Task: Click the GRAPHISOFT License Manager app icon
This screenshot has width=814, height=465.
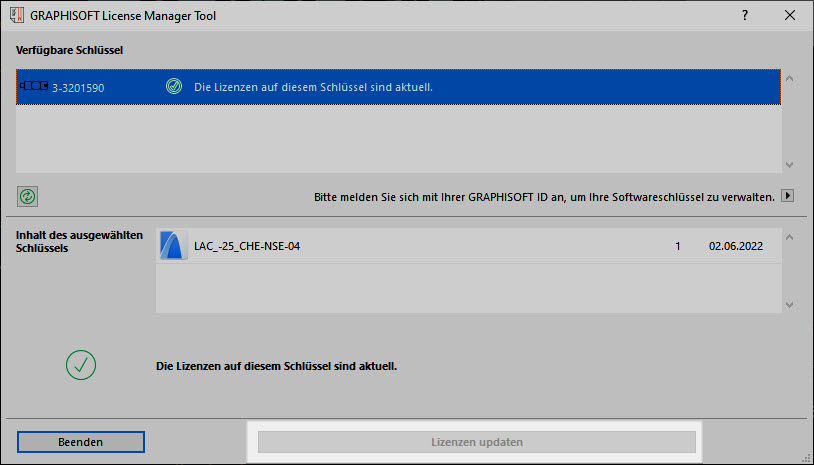Action: pyautogui.click(x=17, y=15)
